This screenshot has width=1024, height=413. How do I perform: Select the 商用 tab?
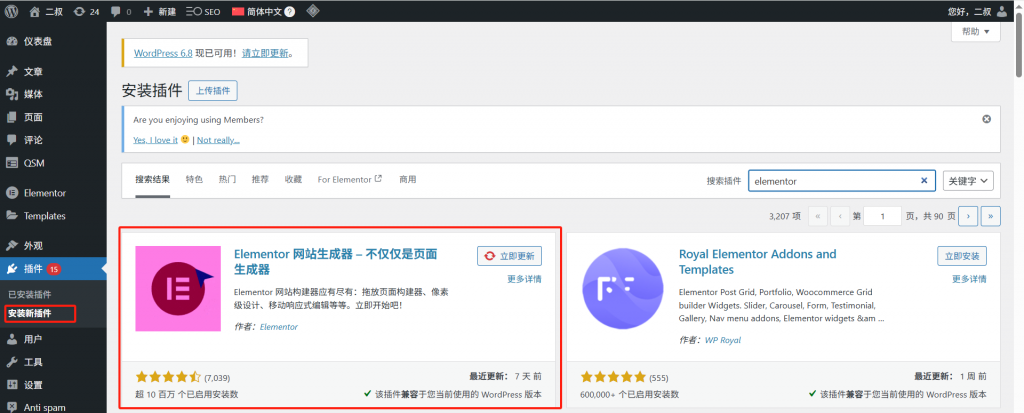coord(408,180)
